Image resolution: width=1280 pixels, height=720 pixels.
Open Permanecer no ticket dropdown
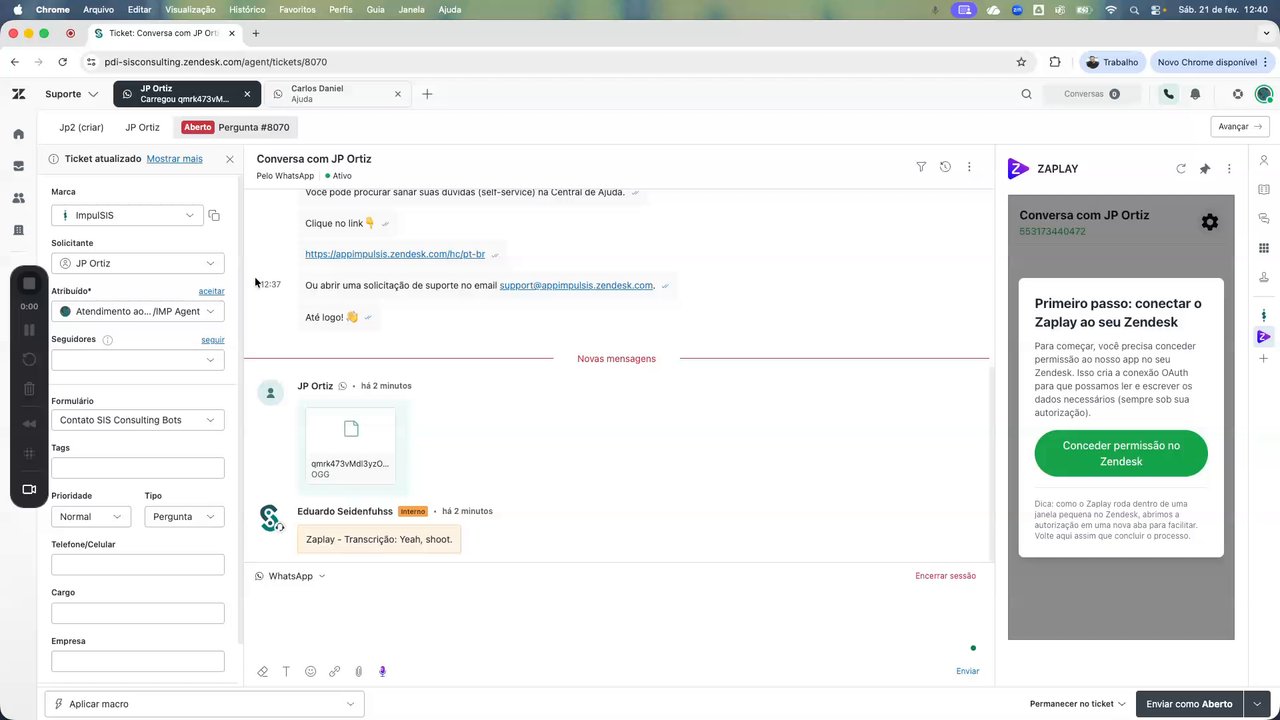click(1078, 704)
